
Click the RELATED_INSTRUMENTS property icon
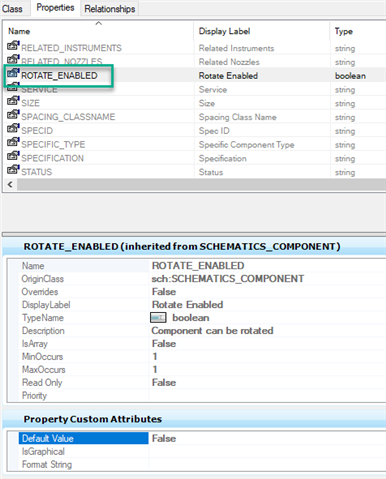click(13, 45)
